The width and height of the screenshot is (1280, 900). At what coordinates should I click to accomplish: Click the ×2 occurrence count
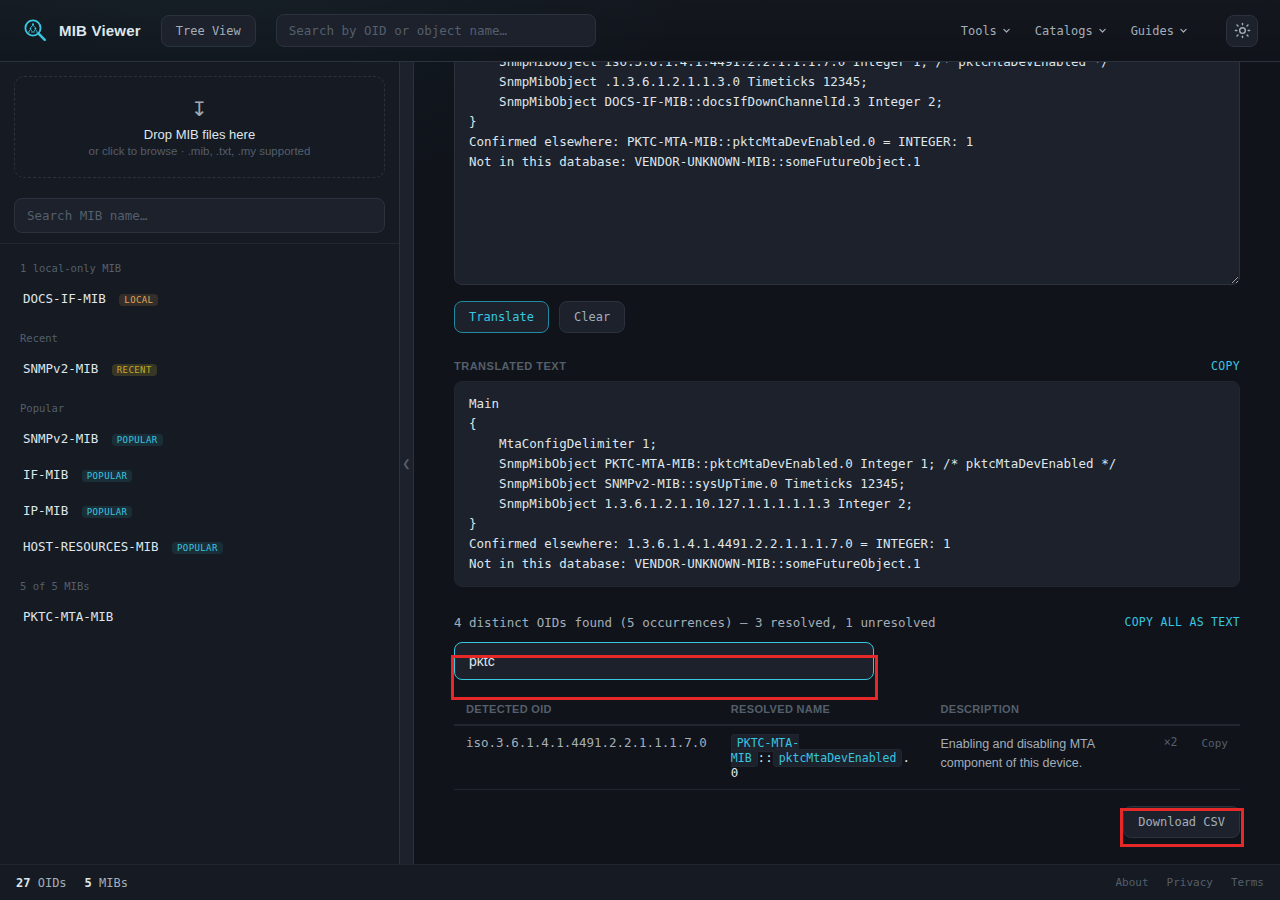tap(1170, 742)
